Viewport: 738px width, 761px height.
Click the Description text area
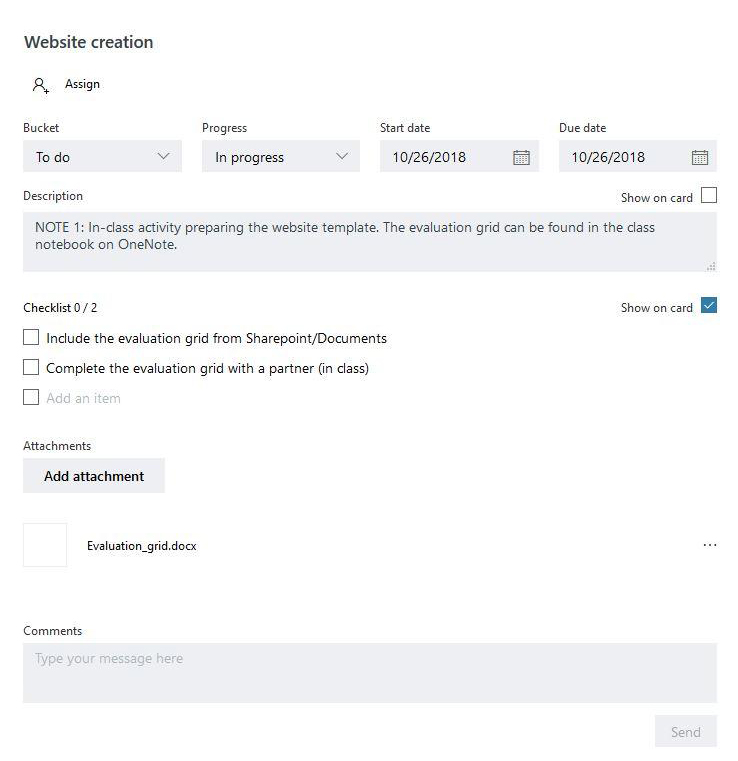370,242
